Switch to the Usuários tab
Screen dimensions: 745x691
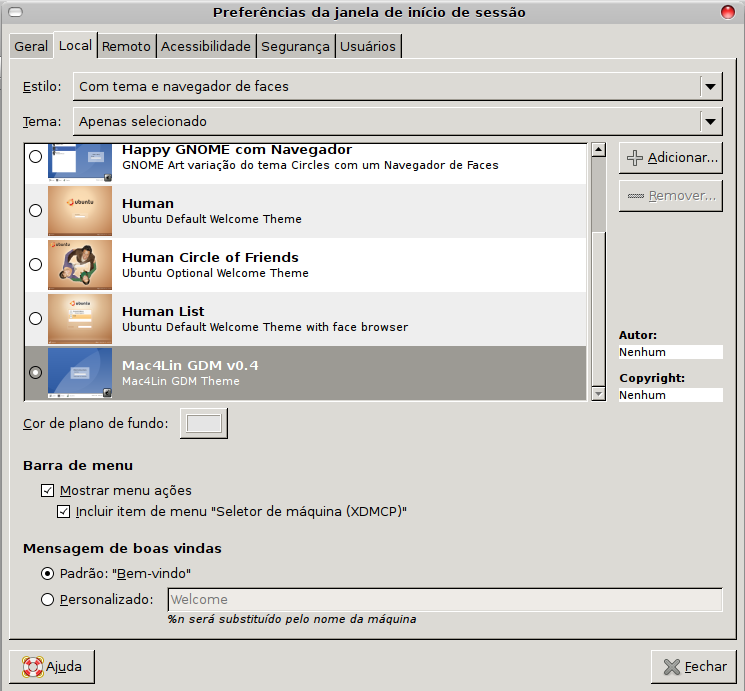click(368, 46)
